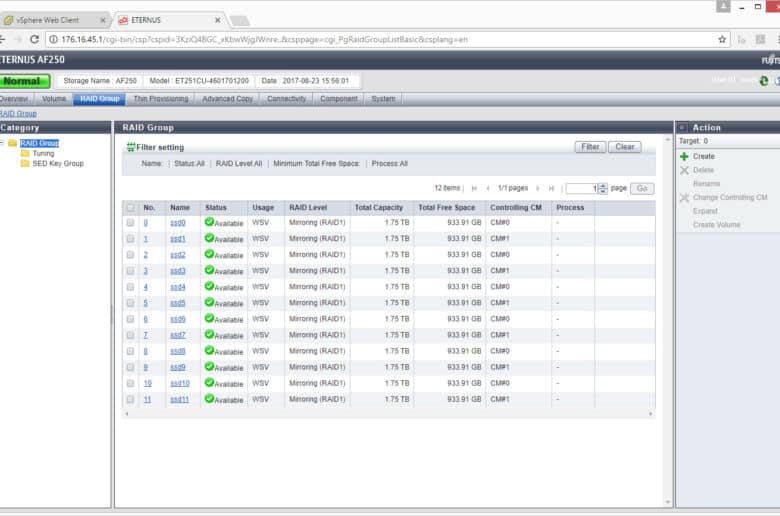Select SED Key Group in Category tree
This screenshot has height=516, width=780.
point(58,163)
